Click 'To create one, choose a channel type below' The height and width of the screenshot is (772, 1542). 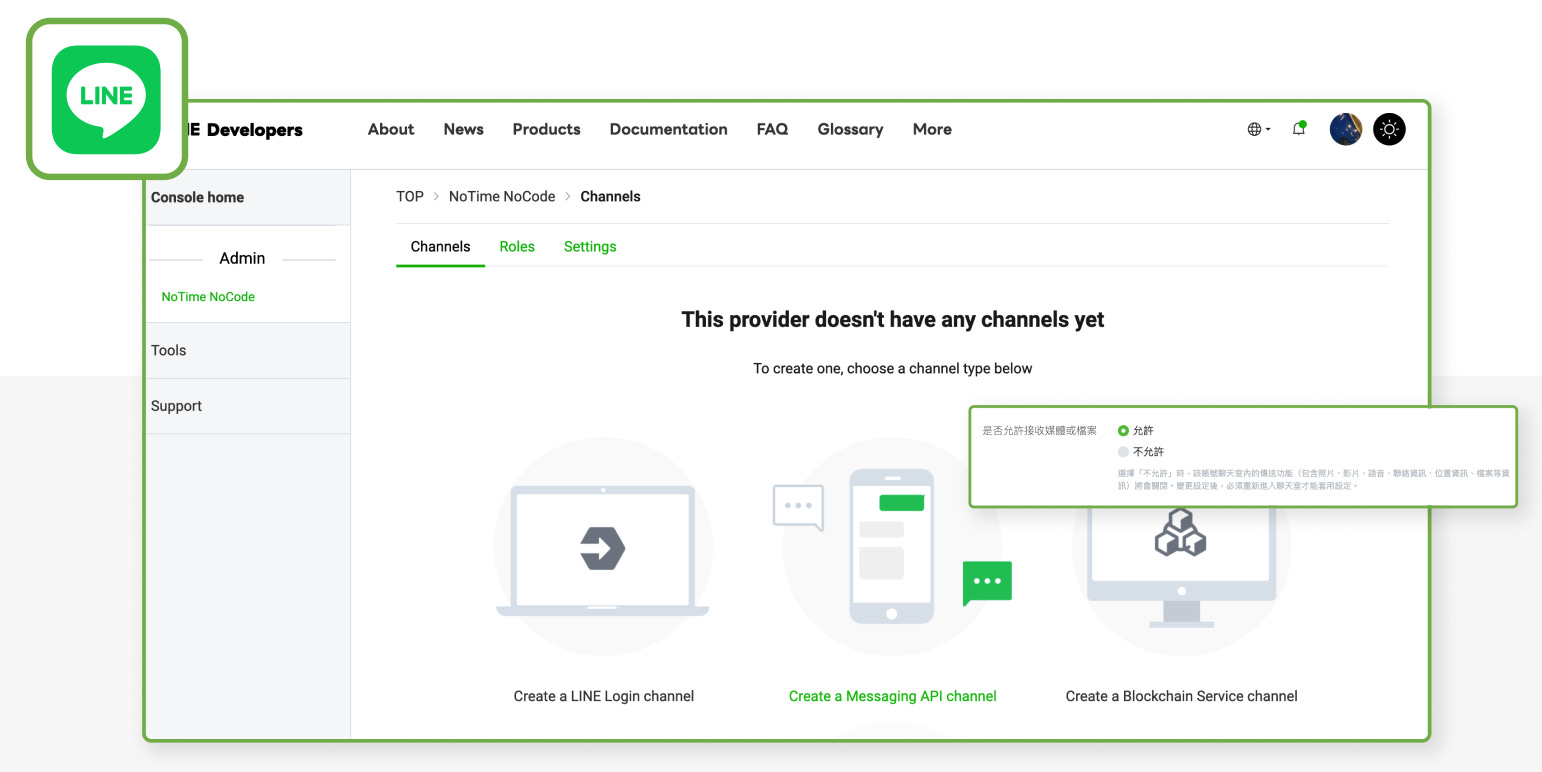click(x=893, y=369)
